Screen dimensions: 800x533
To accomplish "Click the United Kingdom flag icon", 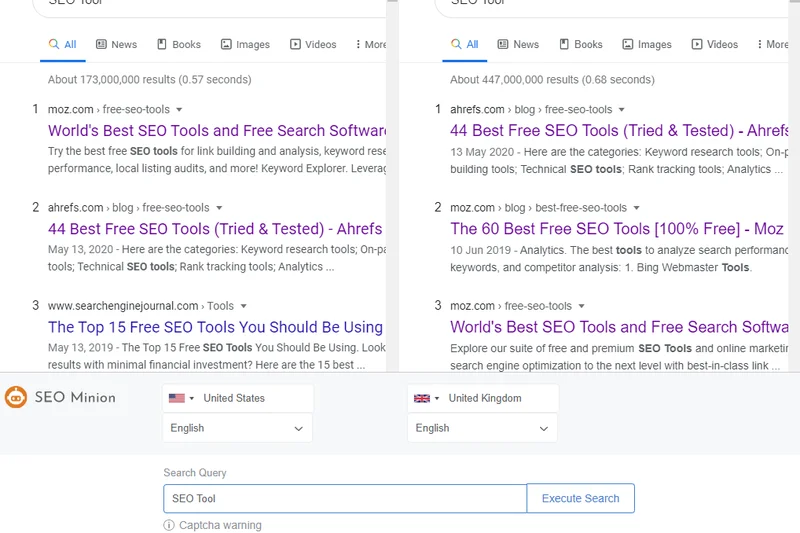I will pos(421,398).
